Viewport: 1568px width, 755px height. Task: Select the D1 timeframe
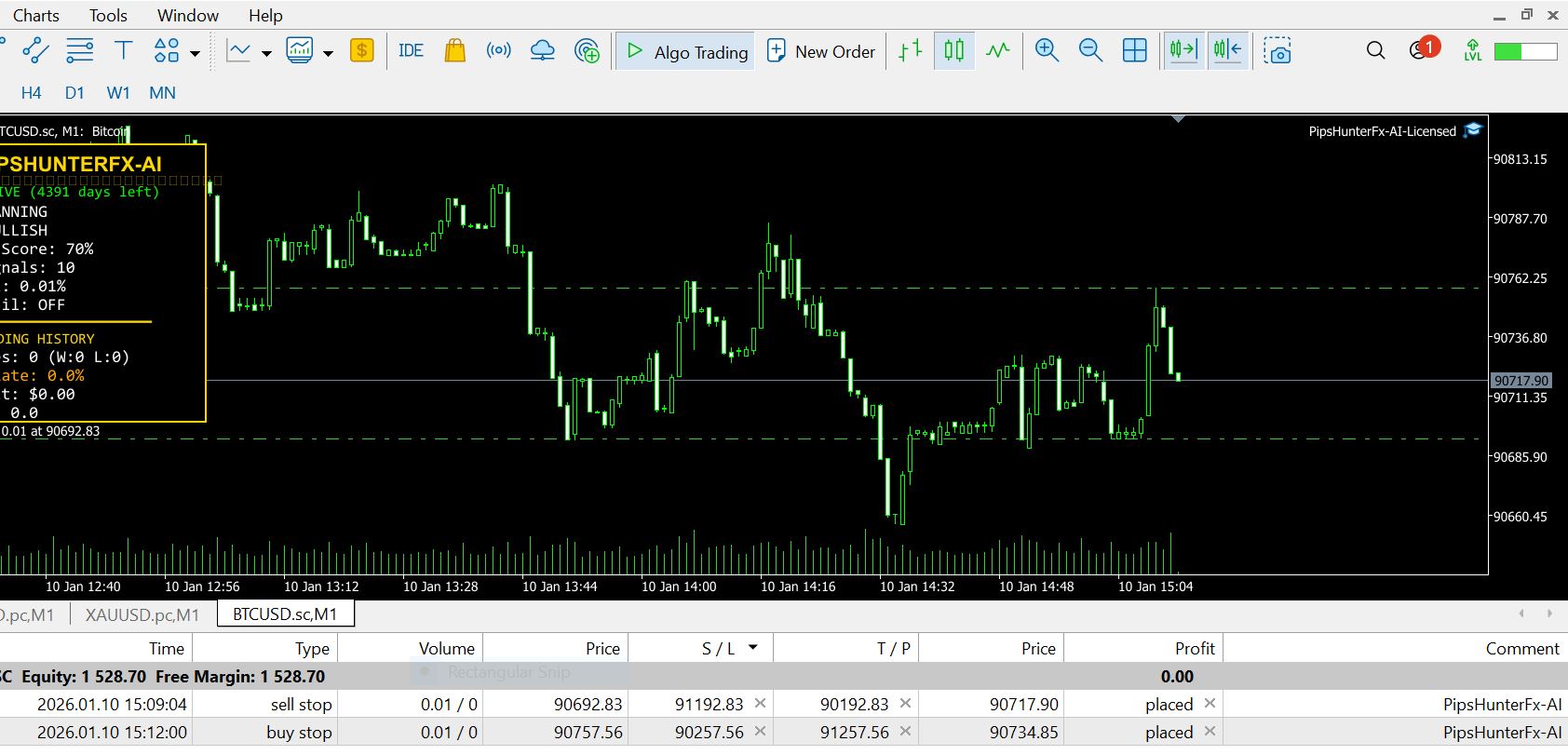(74, 93)
